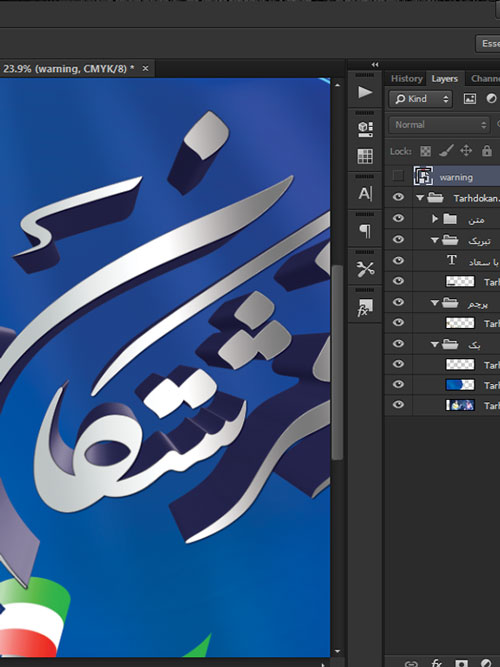Click the T icon of the با سعاد layer

pos(452,260)
